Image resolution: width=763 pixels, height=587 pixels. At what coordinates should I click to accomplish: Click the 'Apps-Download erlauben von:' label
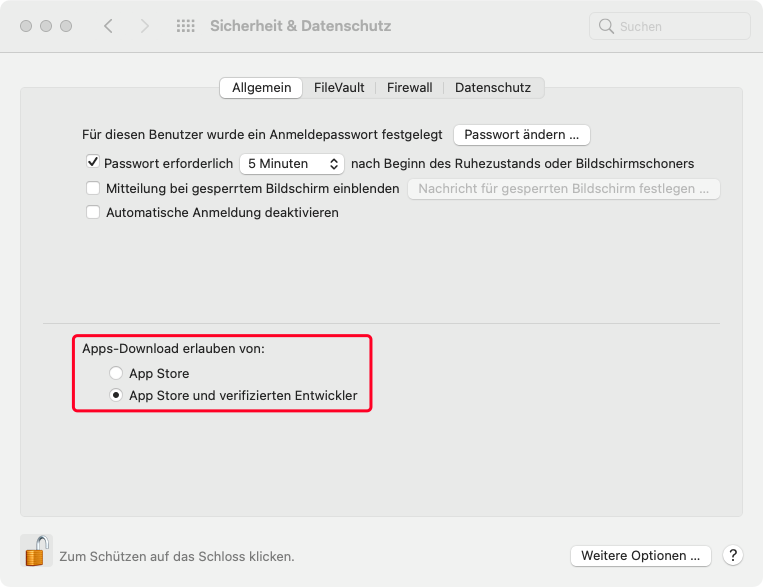coord(173,349)
